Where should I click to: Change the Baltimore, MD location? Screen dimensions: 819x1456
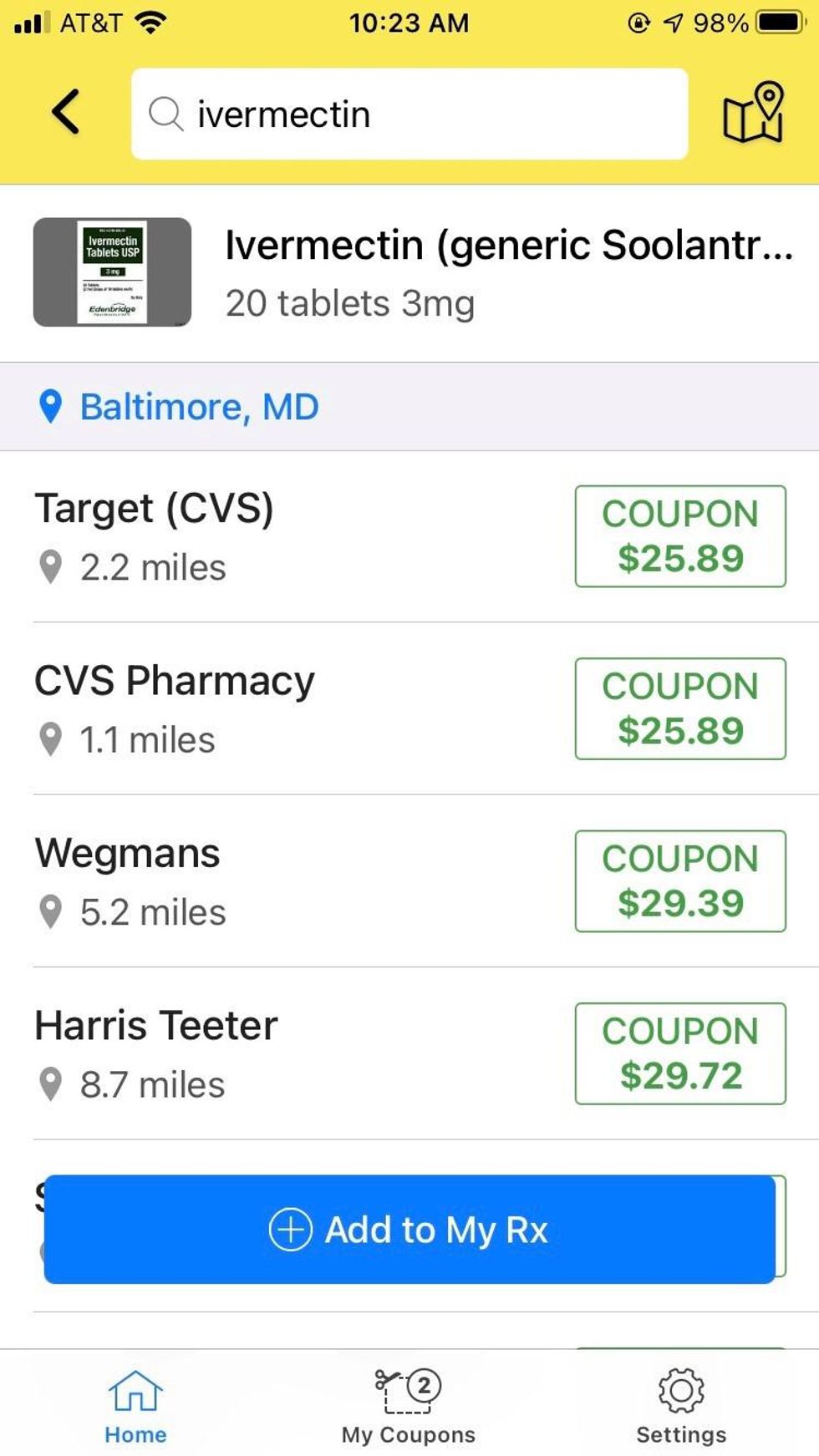coord(199,407)
